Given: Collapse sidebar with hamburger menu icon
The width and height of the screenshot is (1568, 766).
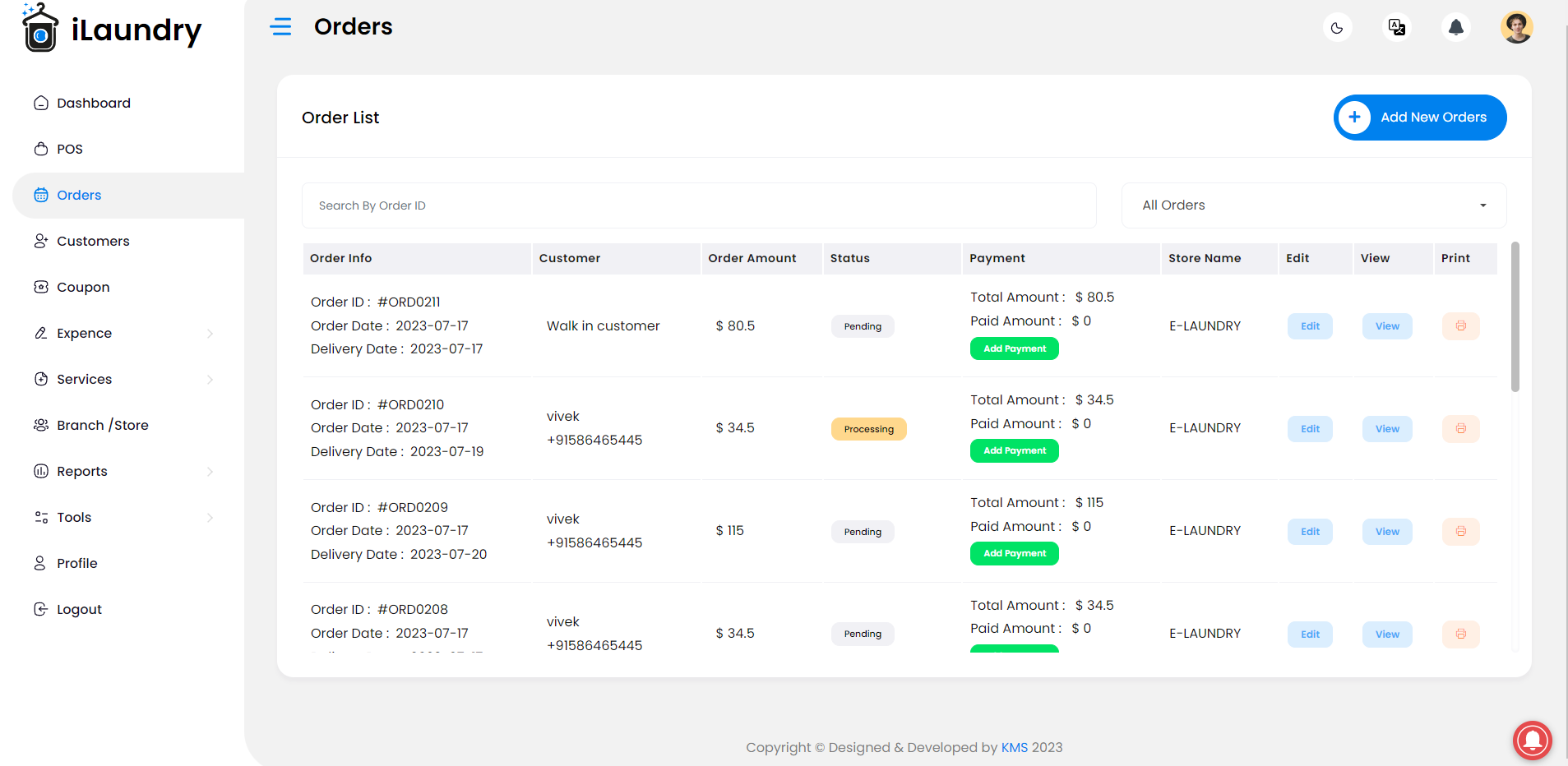Looking at the screenshot, I should tap(280, 27).
